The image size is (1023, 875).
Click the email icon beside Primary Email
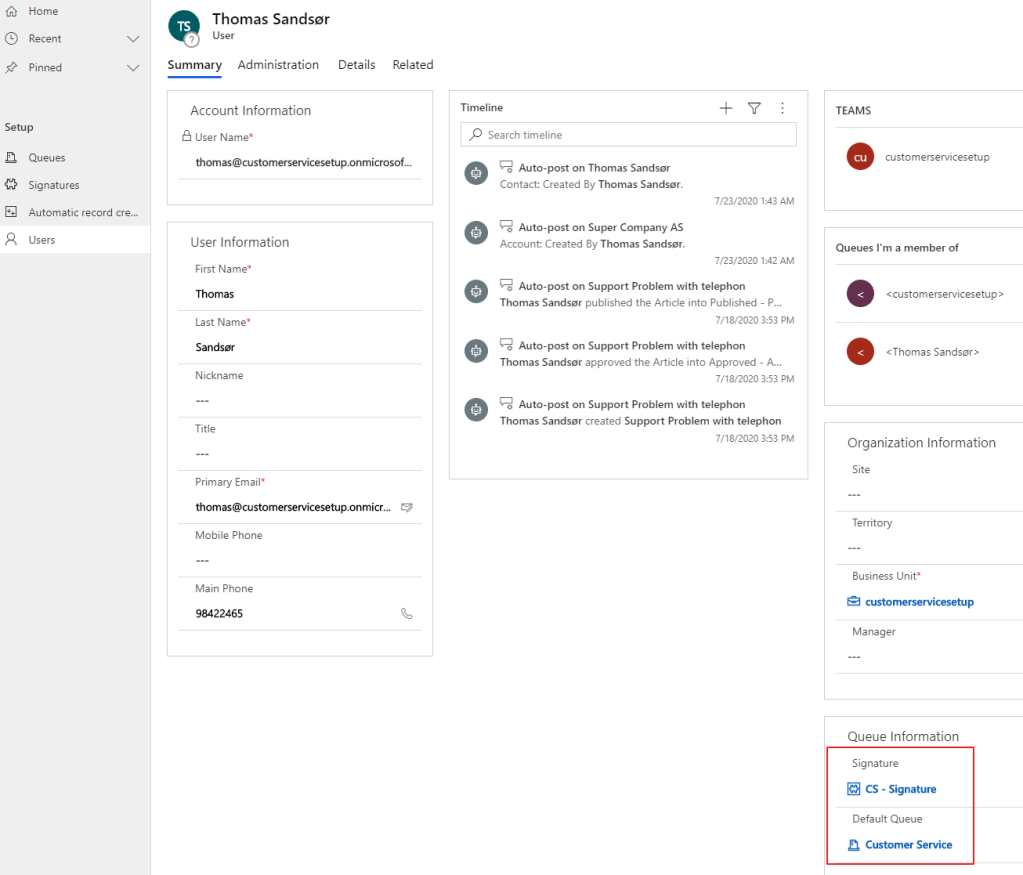(x=407, y=507)
